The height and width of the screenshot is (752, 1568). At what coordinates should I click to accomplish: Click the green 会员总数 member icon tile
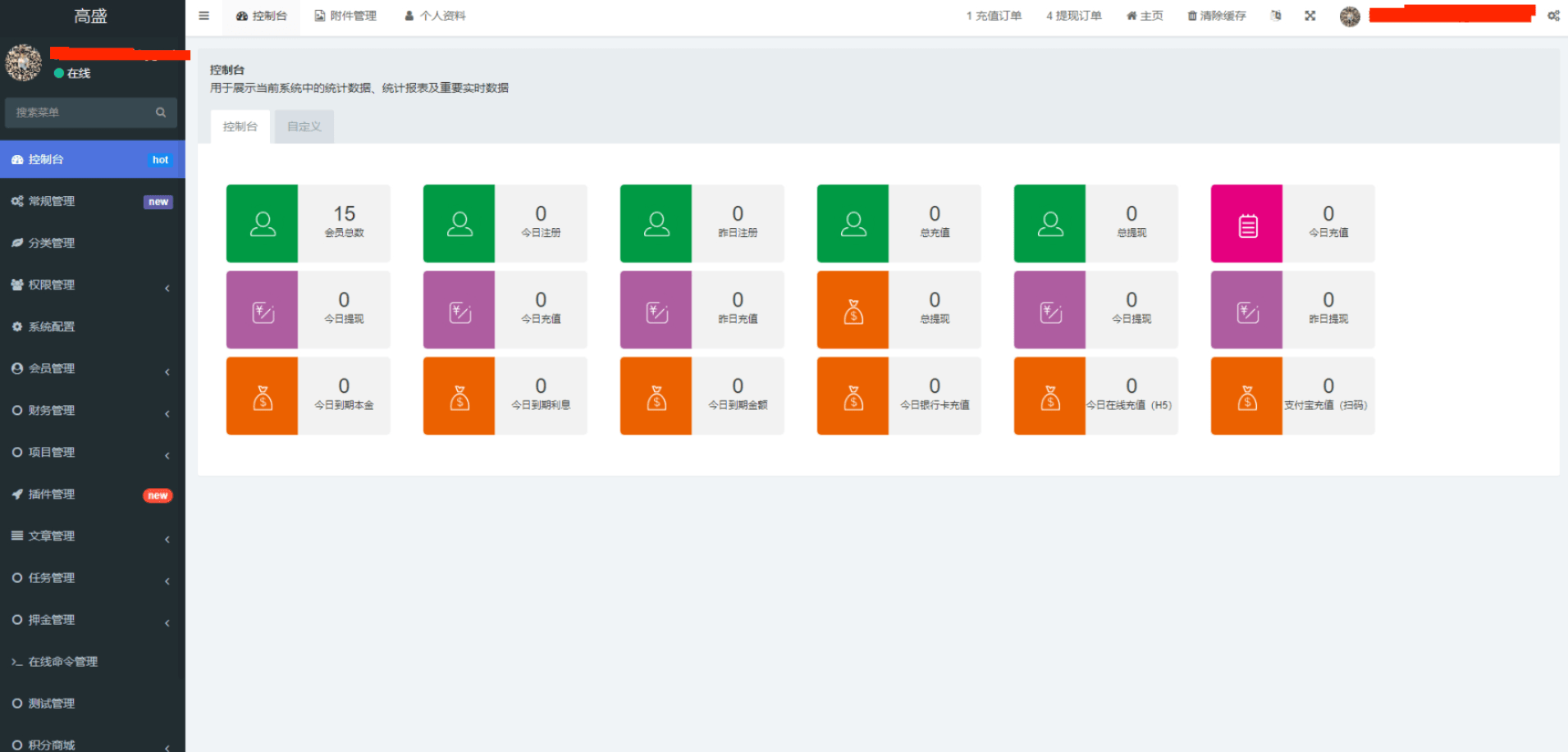263,224
